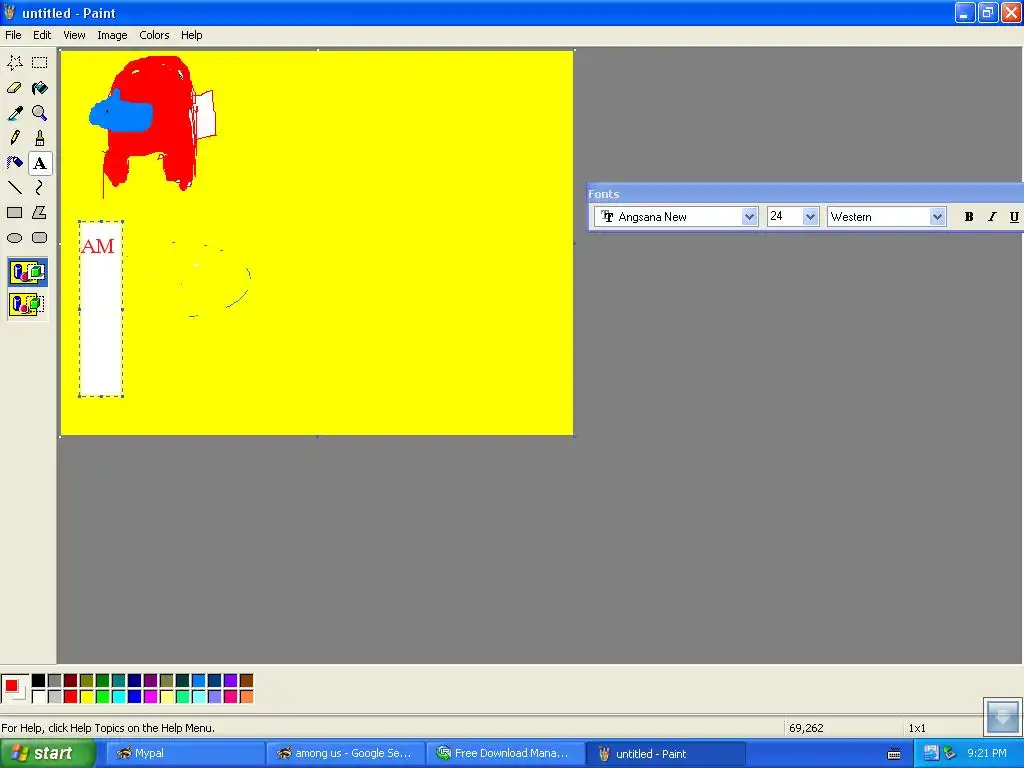Activate the Pick Color eyedropper tool
The width and height of the screenshot is (1024, 768).
(14, 113)
